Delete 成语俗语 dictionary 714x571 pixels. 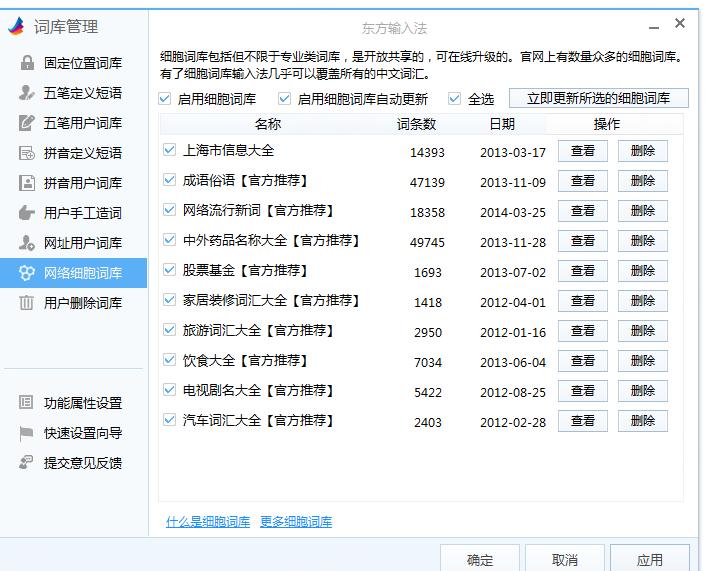(x=643, y=181)
